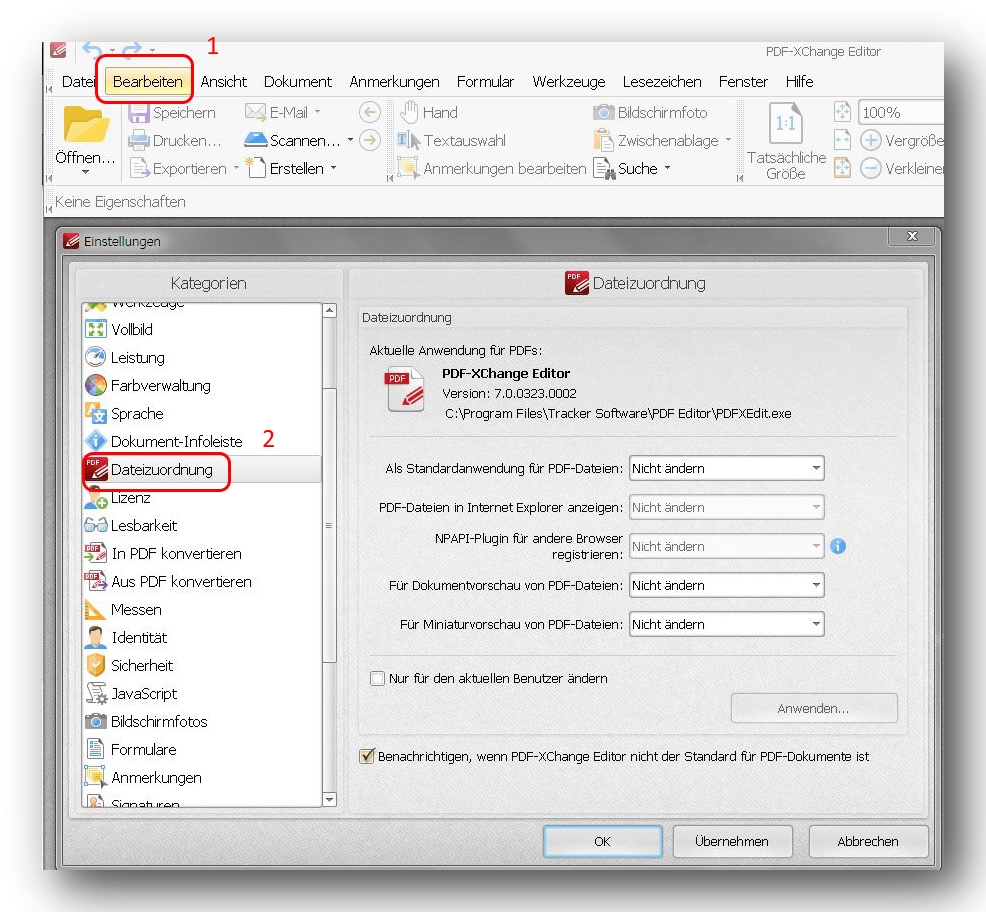Click the Speichern save icon

point(138,113)
